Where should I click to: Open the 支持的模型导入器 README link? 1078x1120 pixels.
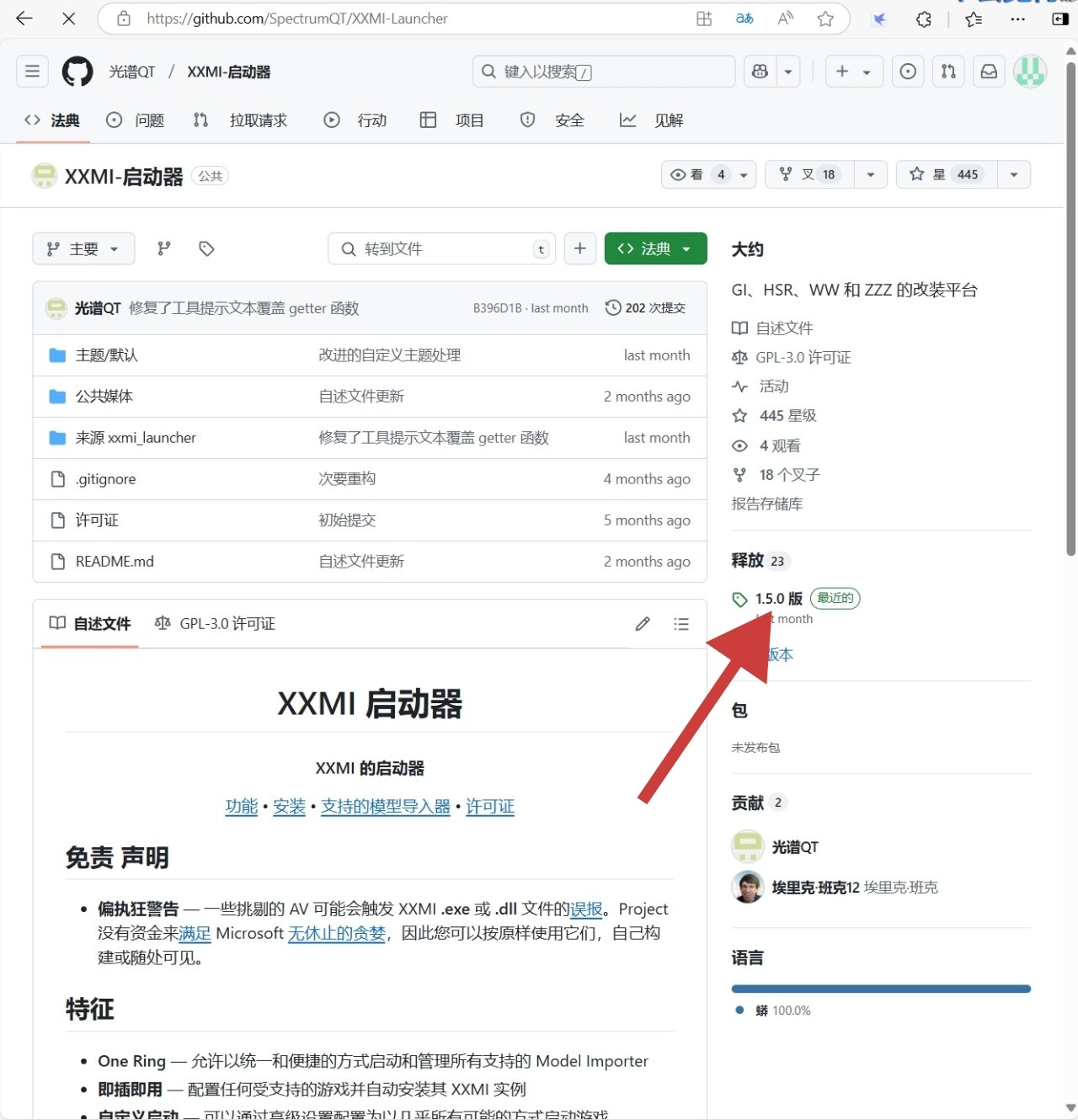click(x=386, y=807)
